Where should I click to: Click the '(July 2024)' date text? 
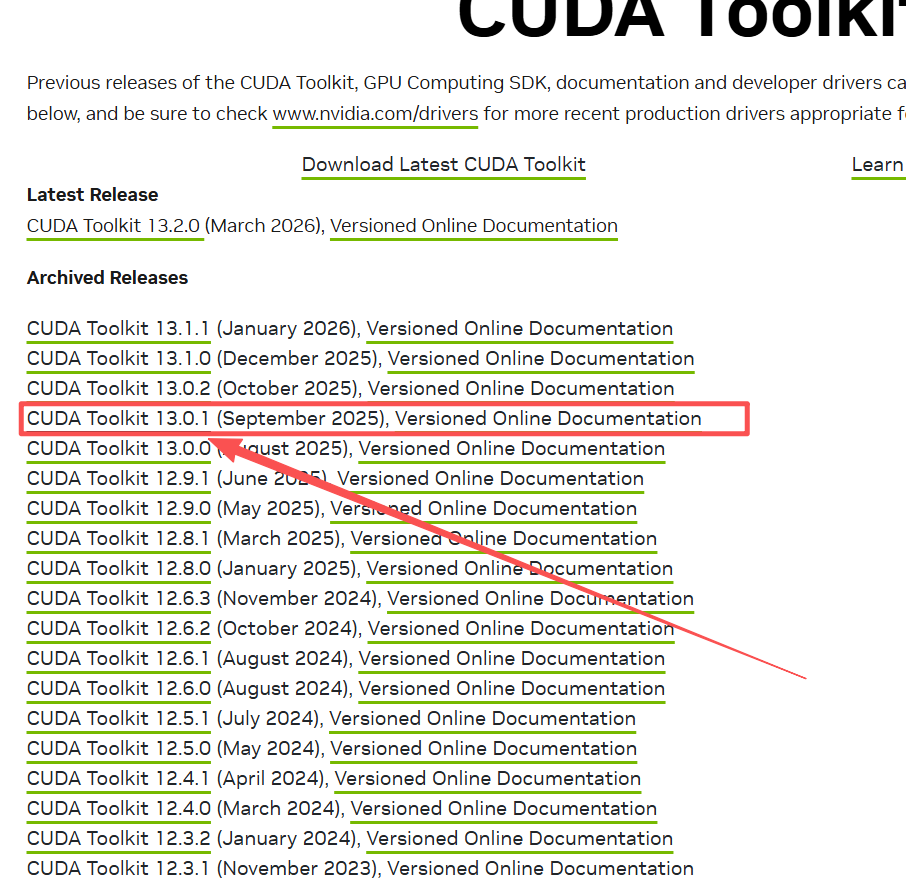click(270, 719)
